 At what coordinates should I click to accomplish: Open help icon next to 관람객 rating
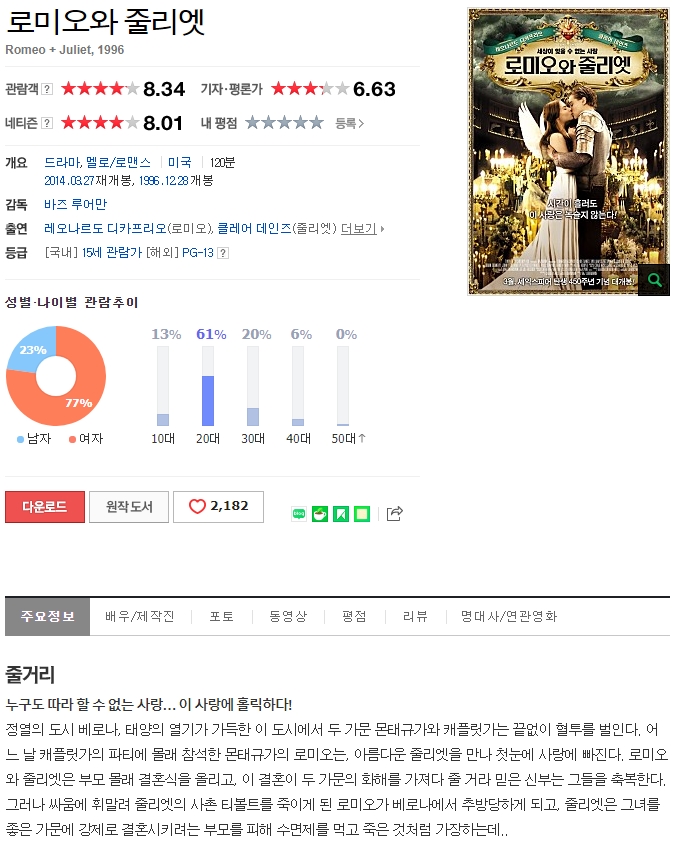coord(48,88)
